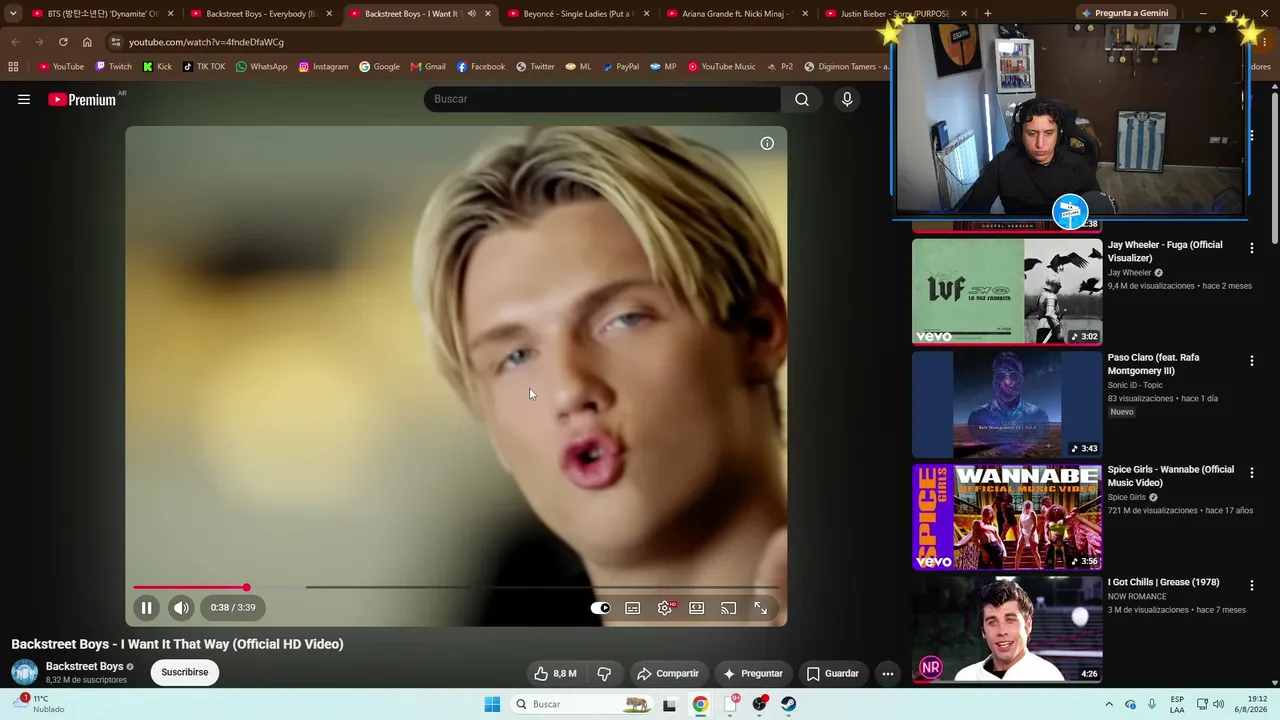1280x720 pixels.
Task: Show hidden system tray icons
Action: [1109, 704]
